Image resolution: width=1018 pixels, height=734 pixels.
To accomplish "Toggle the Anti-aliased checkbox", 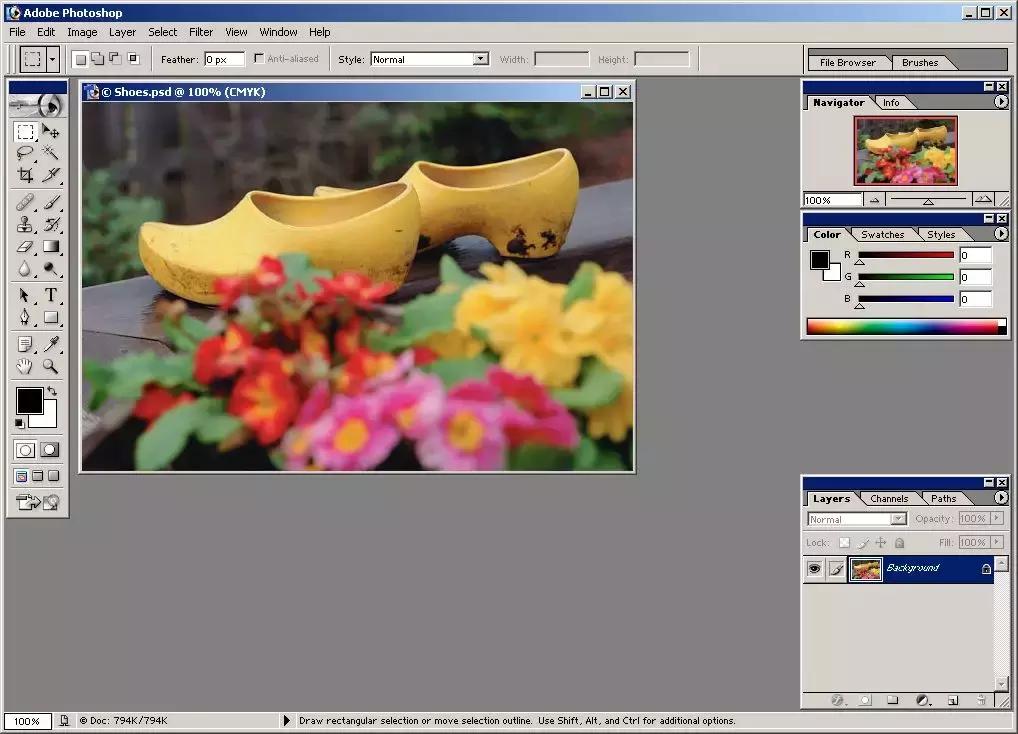I will pos(260,59).
